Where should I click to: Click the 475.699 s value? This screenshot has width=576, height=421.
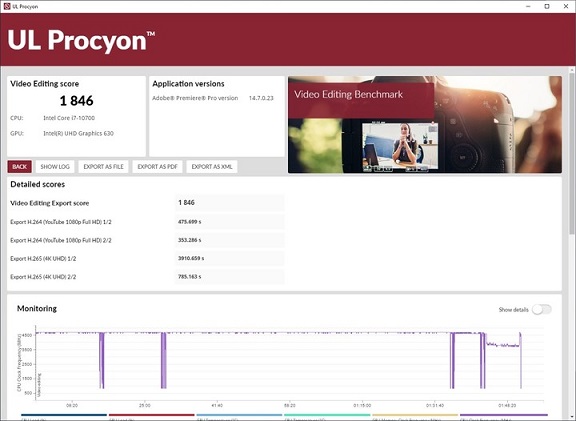click(x=190, y=222)
